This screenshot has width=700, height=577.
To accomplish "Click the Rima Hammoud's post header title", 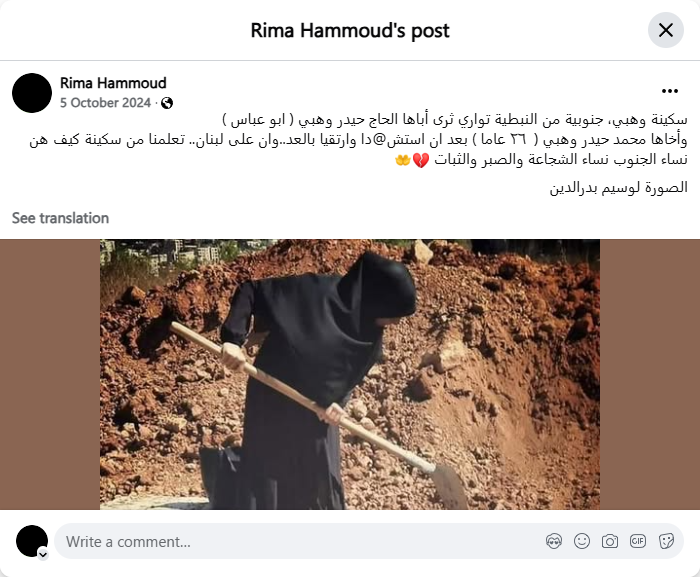I will point(350,30).
